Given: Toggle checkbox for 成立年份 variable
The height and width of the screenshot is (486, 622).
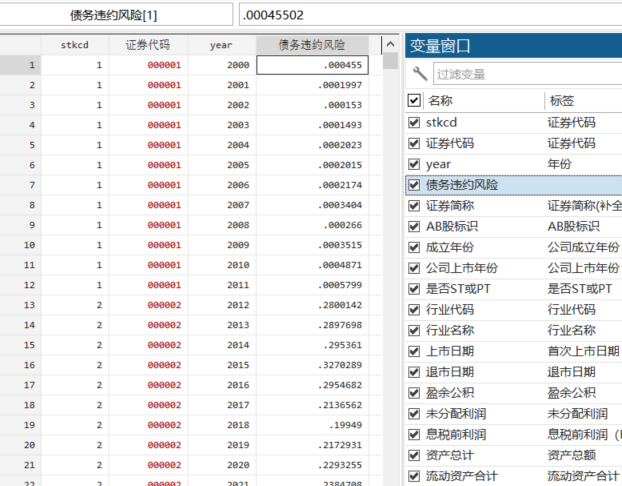Looking at the screenshot, I should point(414,248).
